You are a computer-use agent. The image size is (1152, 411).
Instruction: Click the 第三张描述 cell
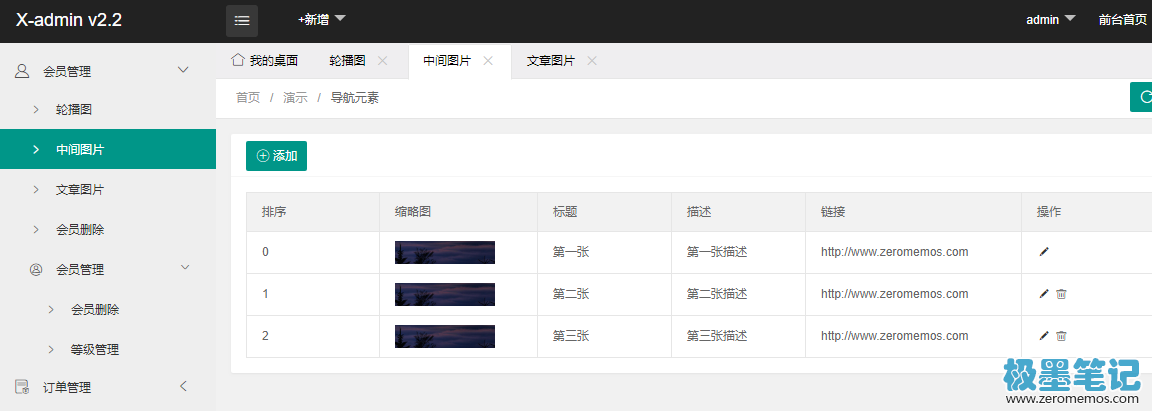point(717,336)
